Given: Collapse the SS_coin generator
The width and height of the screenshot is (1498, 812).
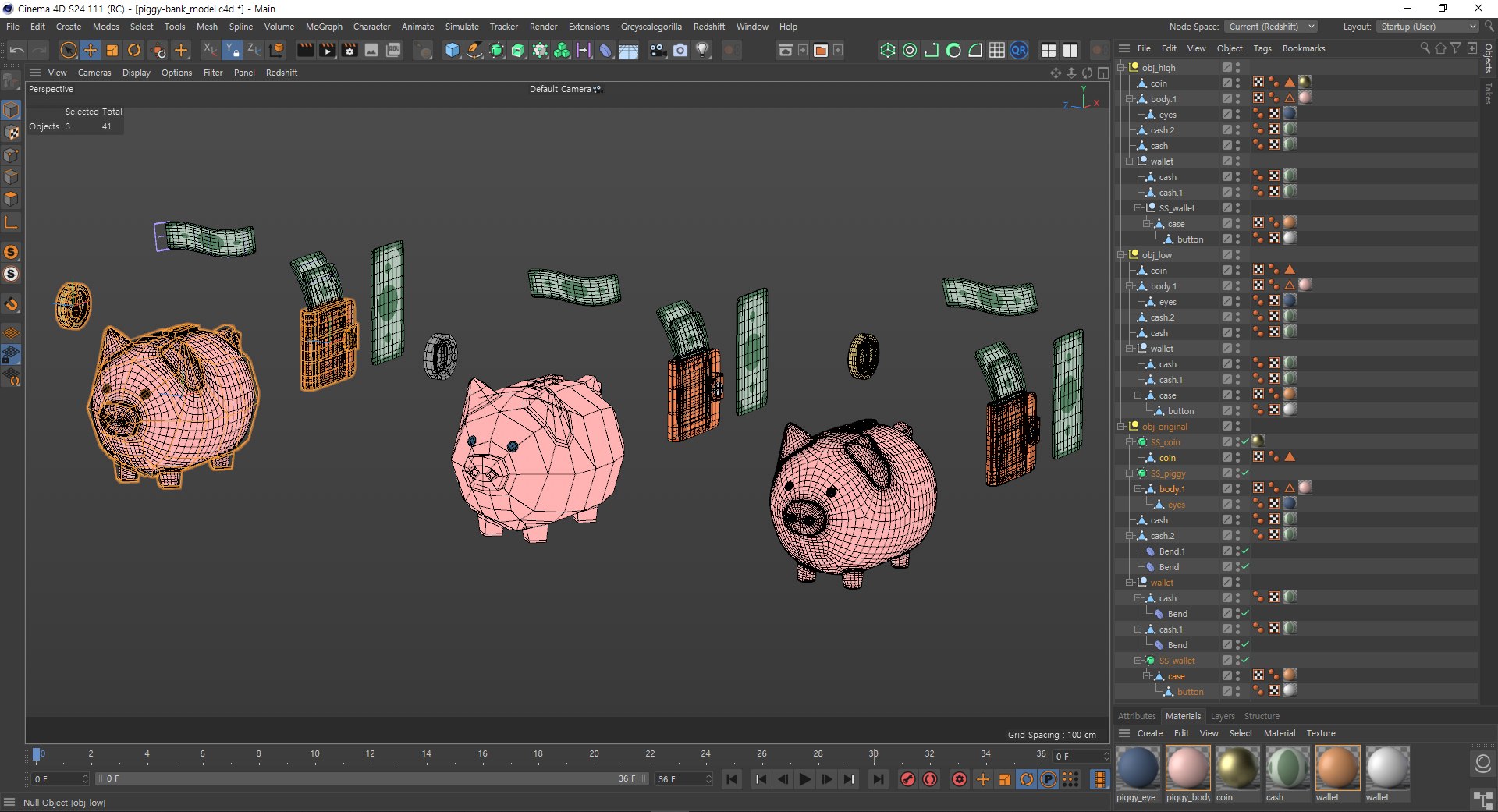Looking at the screenshot, I should pos(1130,442).
